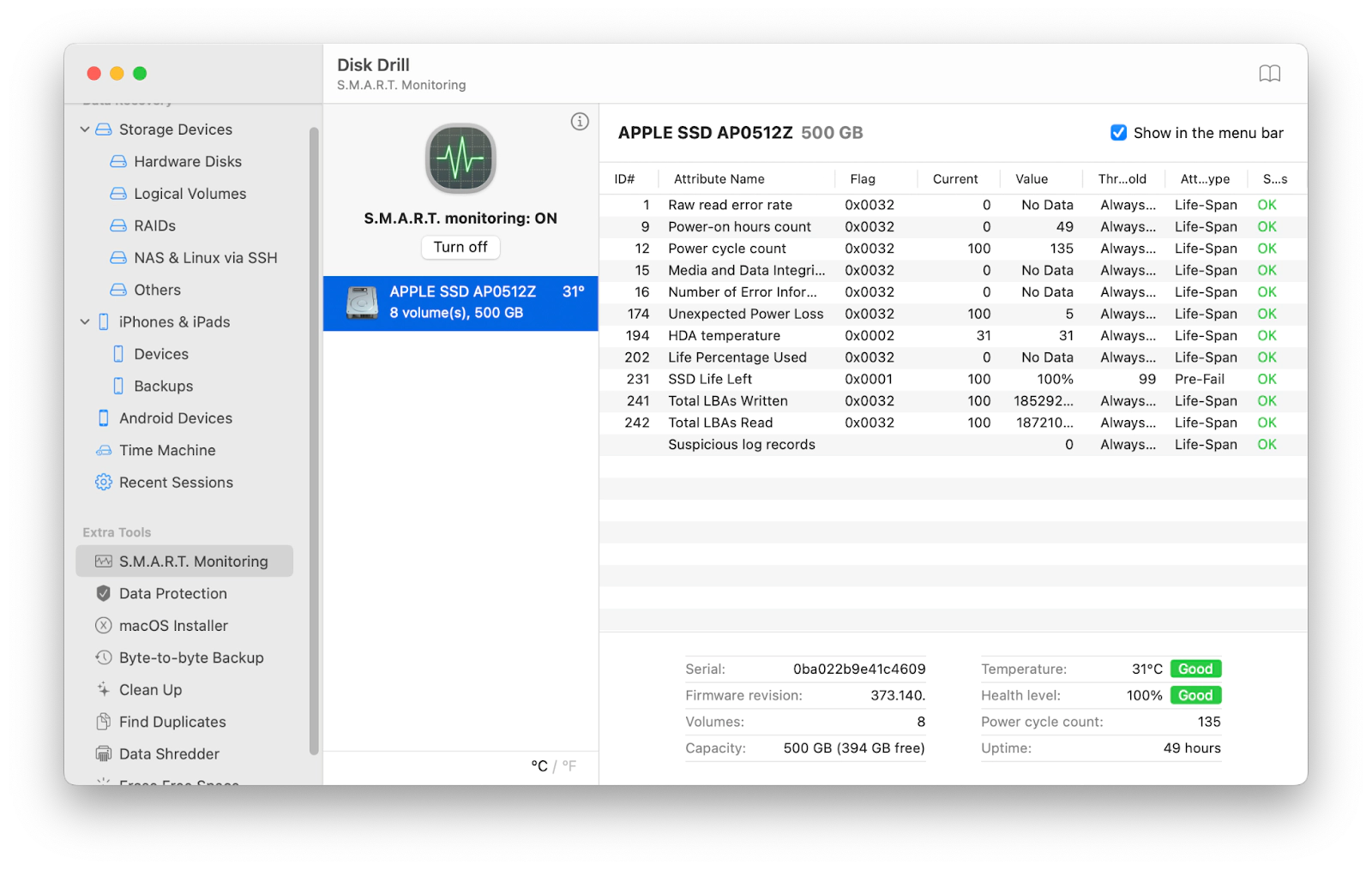
Task: Open Hardware Disks in sidebar
Action: pos(188,161)
